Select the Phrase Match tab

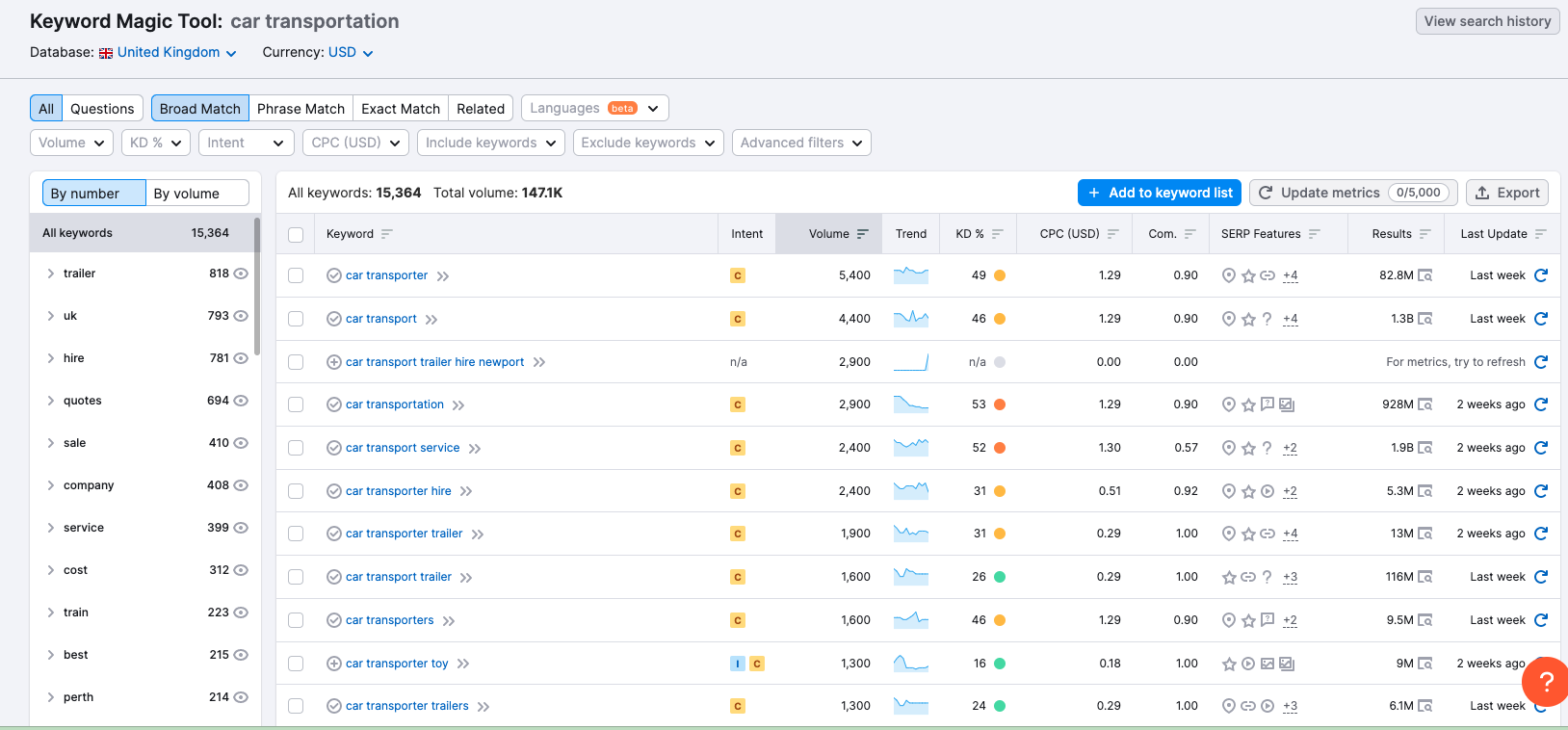tap(301, 109)
